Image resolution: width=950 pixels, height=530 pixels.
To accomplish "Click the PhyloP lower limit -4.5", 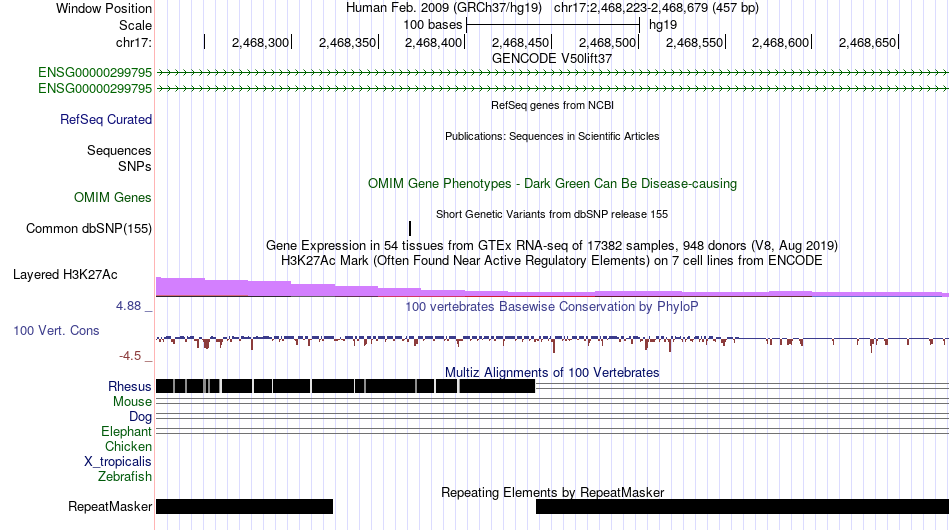I will 130,356.
